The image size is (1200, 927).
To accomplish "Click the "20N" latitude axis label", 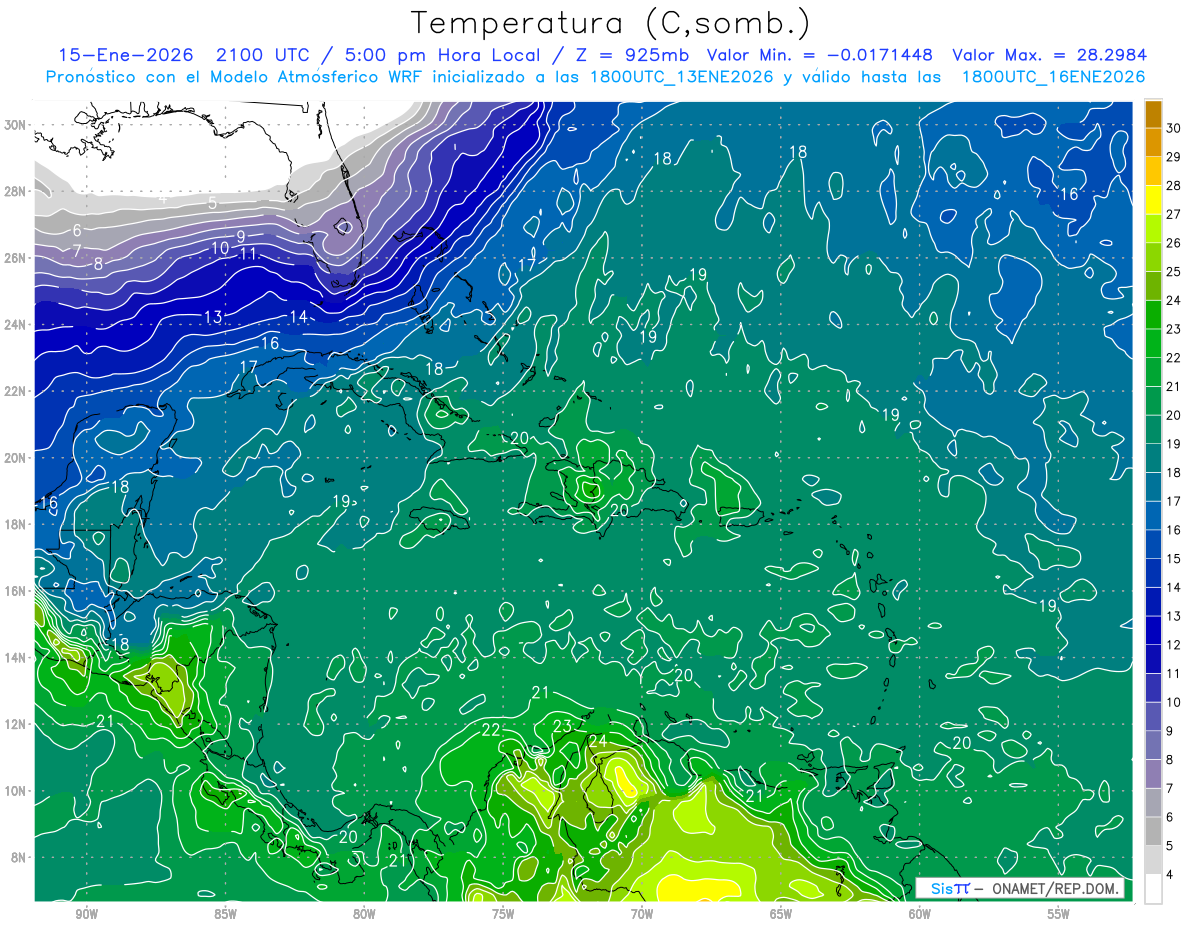I will (15, 458).
